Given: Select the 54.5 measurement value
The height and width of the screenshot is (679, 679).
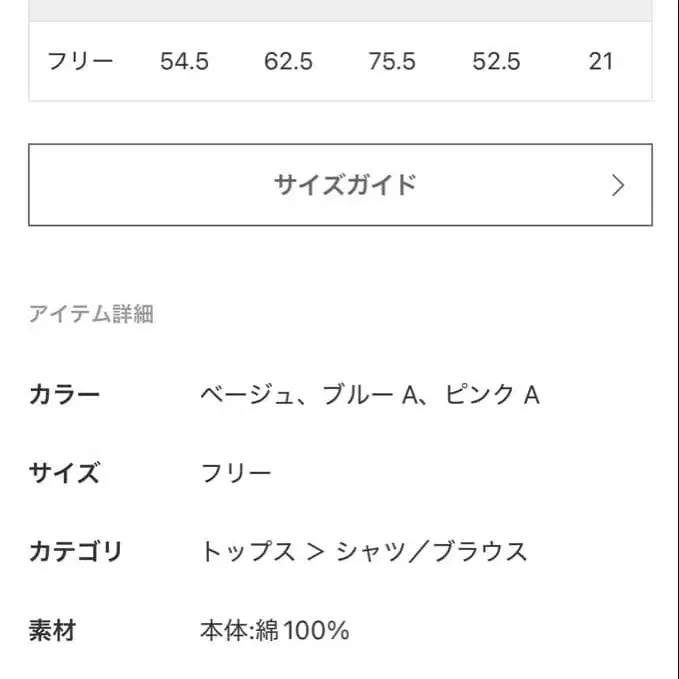Looking at the screenshot, I should (184, 61).
